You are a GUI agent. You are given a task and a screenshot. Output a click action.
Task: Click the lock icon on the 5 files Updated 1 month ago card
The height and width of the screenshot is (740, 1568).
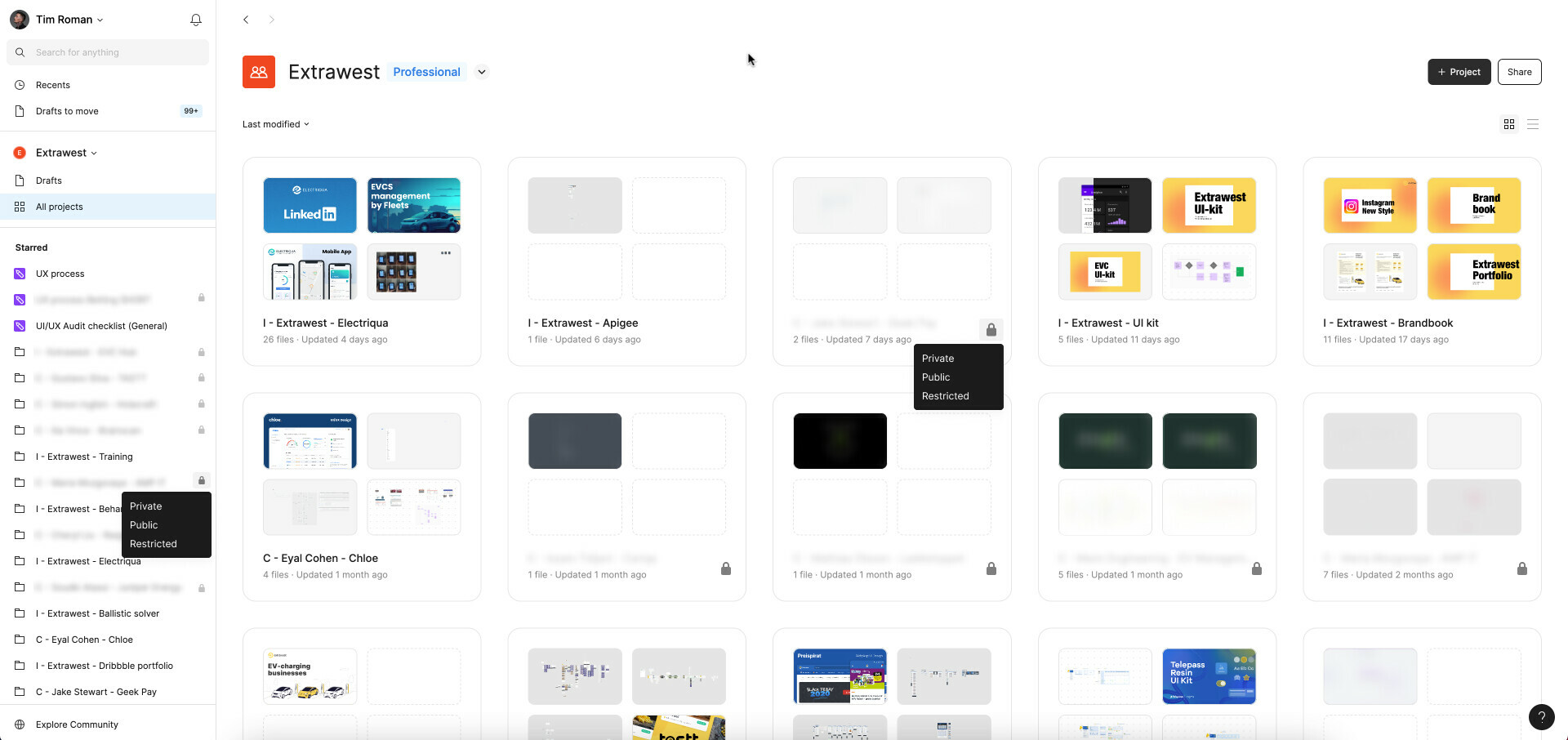[1256, 568]
